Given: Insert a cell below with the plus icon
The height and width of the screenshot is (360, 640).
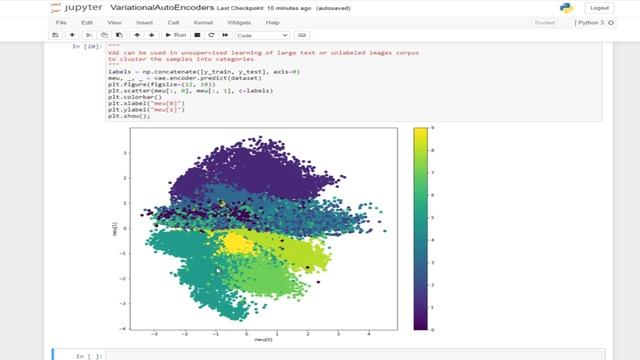Looking at the screenshot, I should click(x=72, y=35).
